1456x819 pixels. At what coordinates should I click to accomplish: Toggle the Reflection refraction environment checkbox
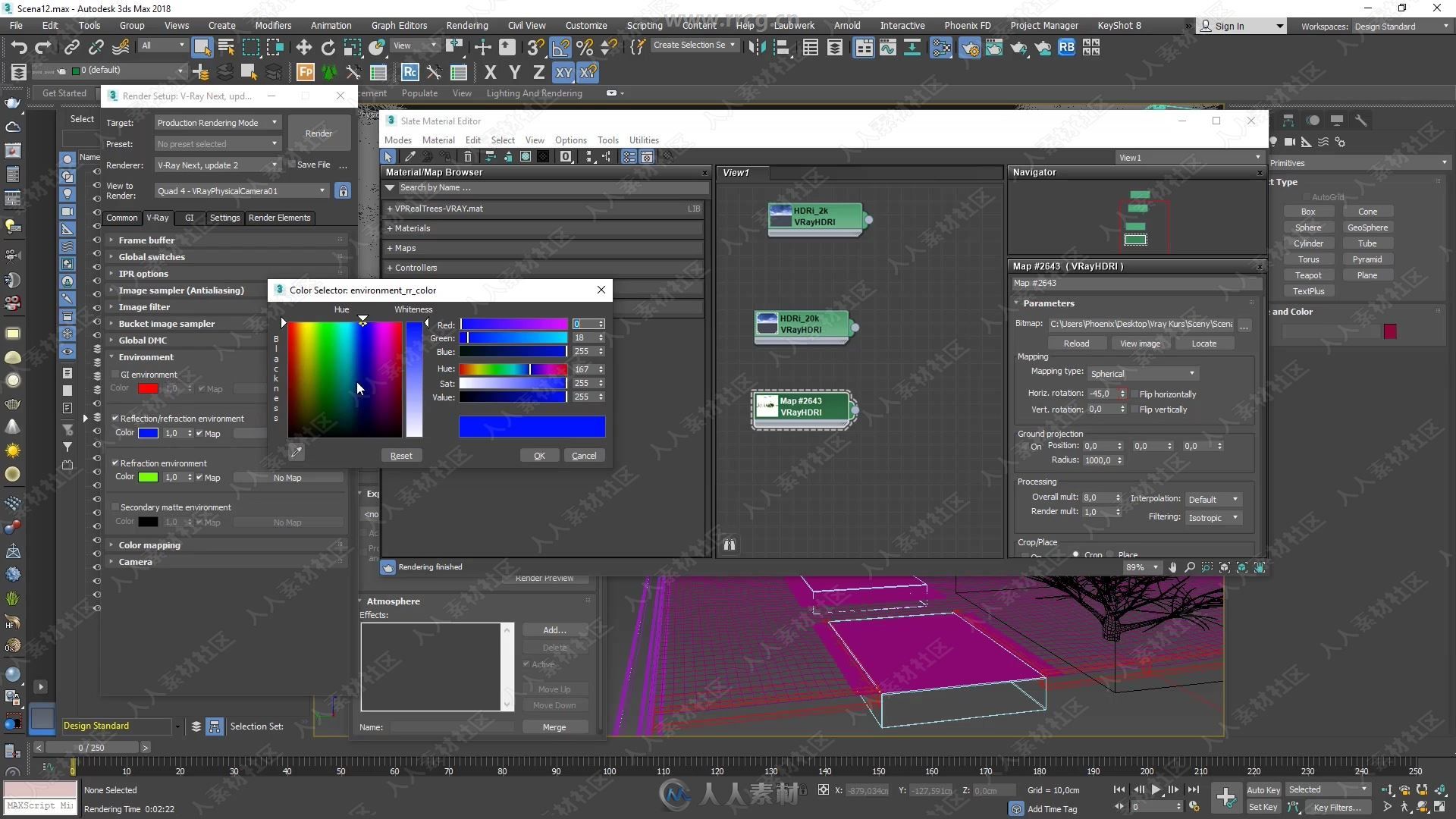(115, 418)
